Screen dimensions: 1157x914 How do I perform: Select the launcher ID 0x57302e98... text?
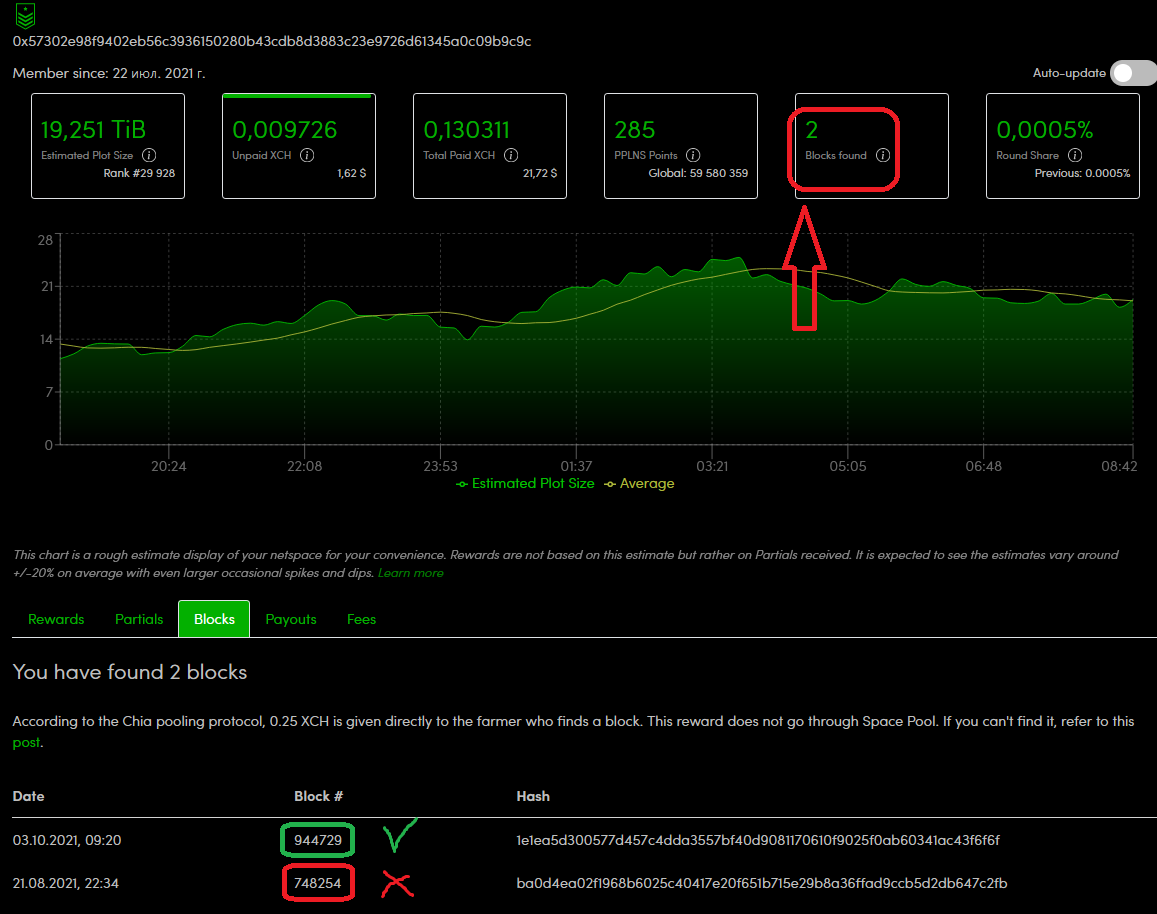[272, 41]
